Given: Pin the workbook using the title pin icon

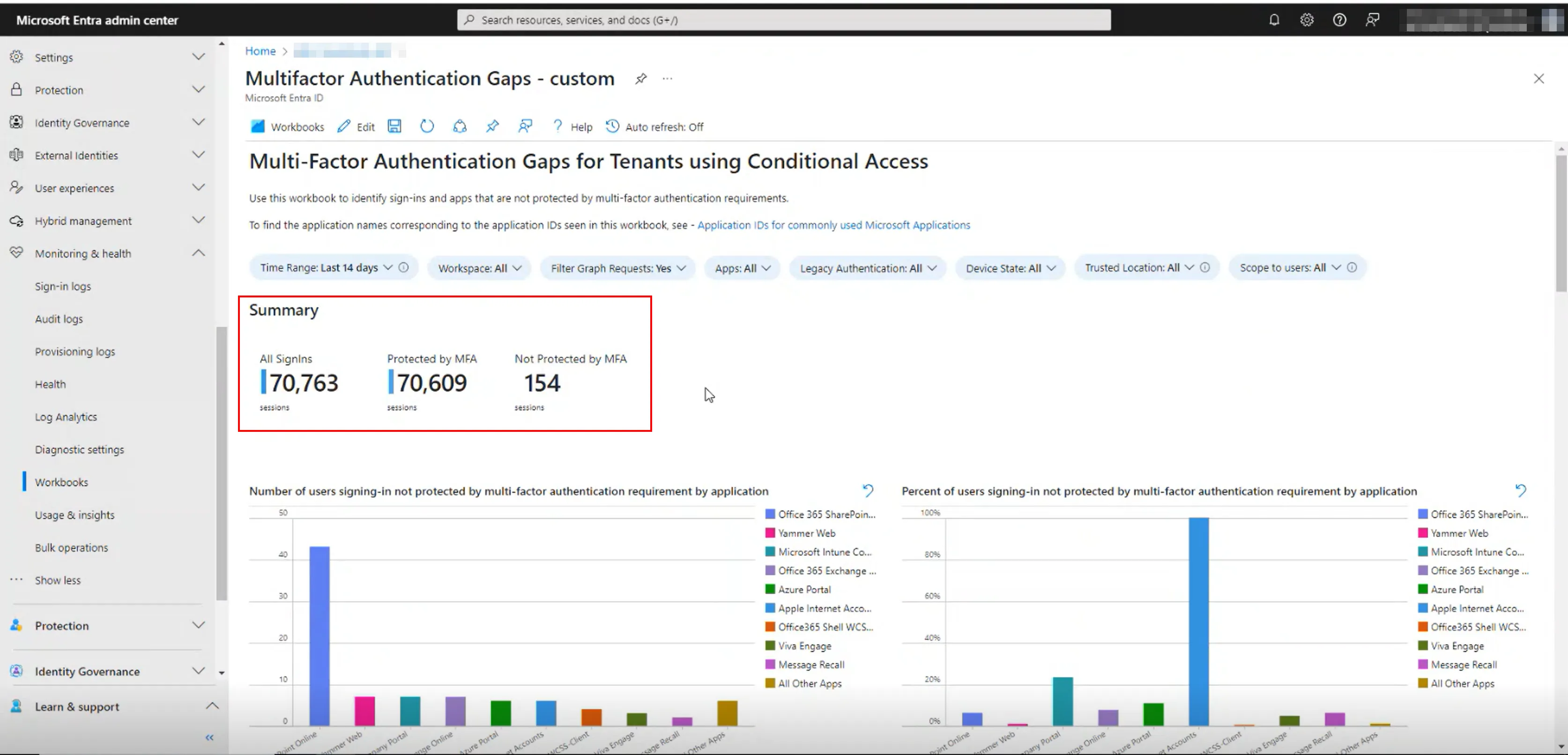Looking at the screenshot, I should click(x=641, y=79).
